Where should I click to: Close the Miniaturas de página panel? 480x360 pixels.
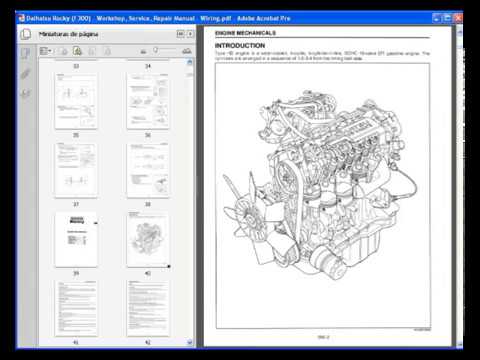pos(190,34)
